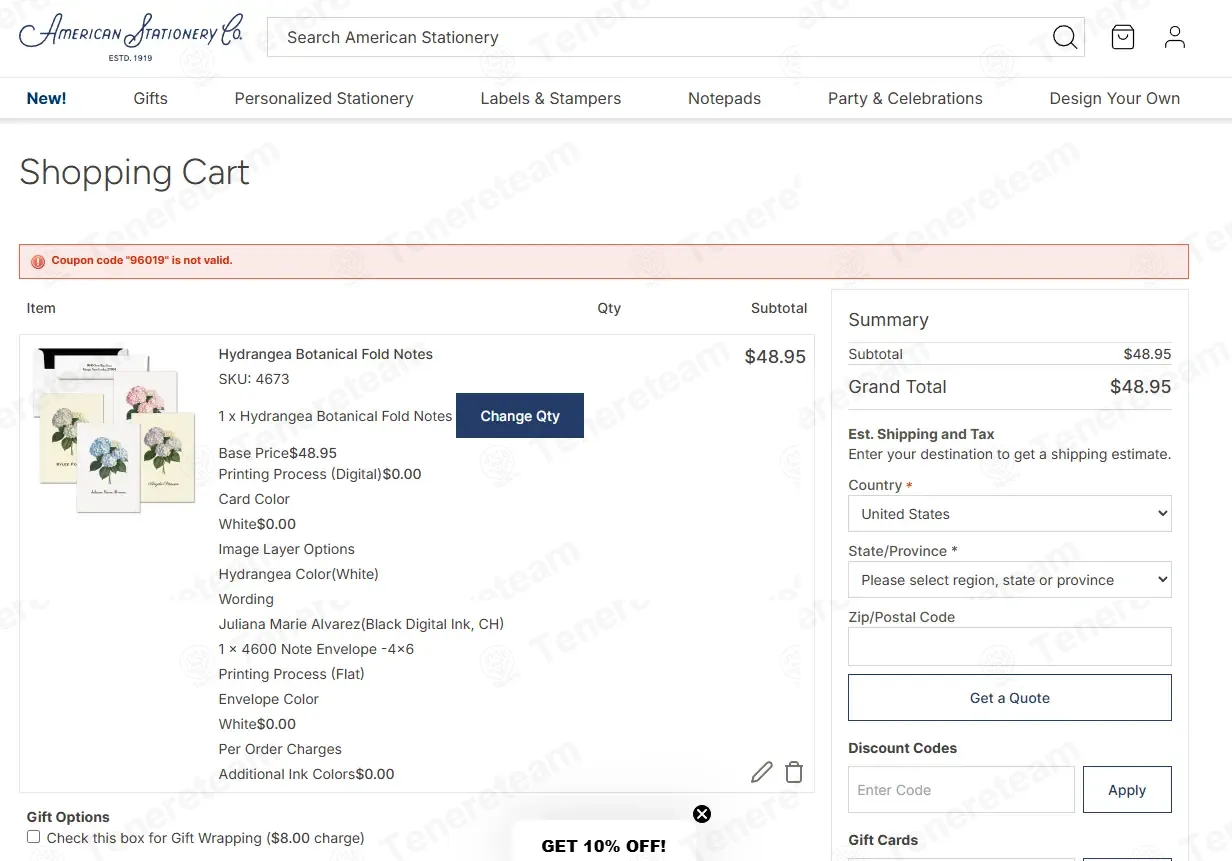Open the user account icon
1232x861 pixels.
click(1175, 38)
